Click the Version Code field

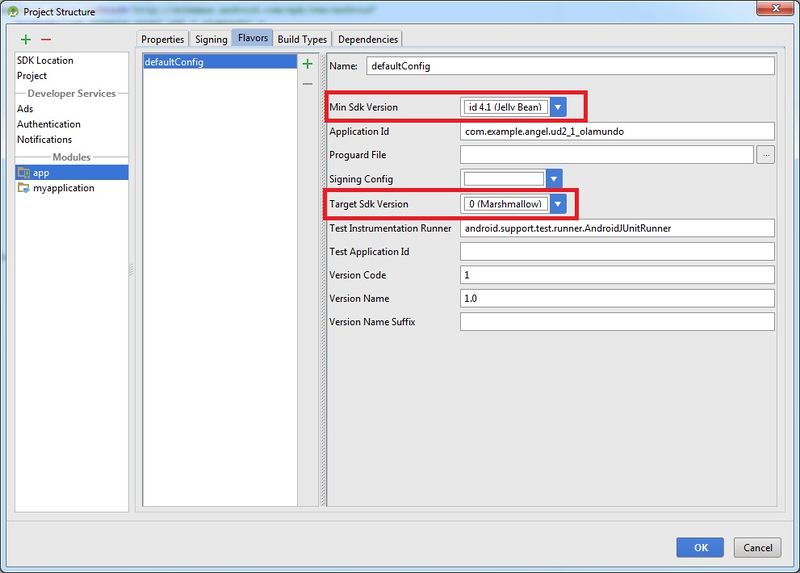(x=617, y=275)
